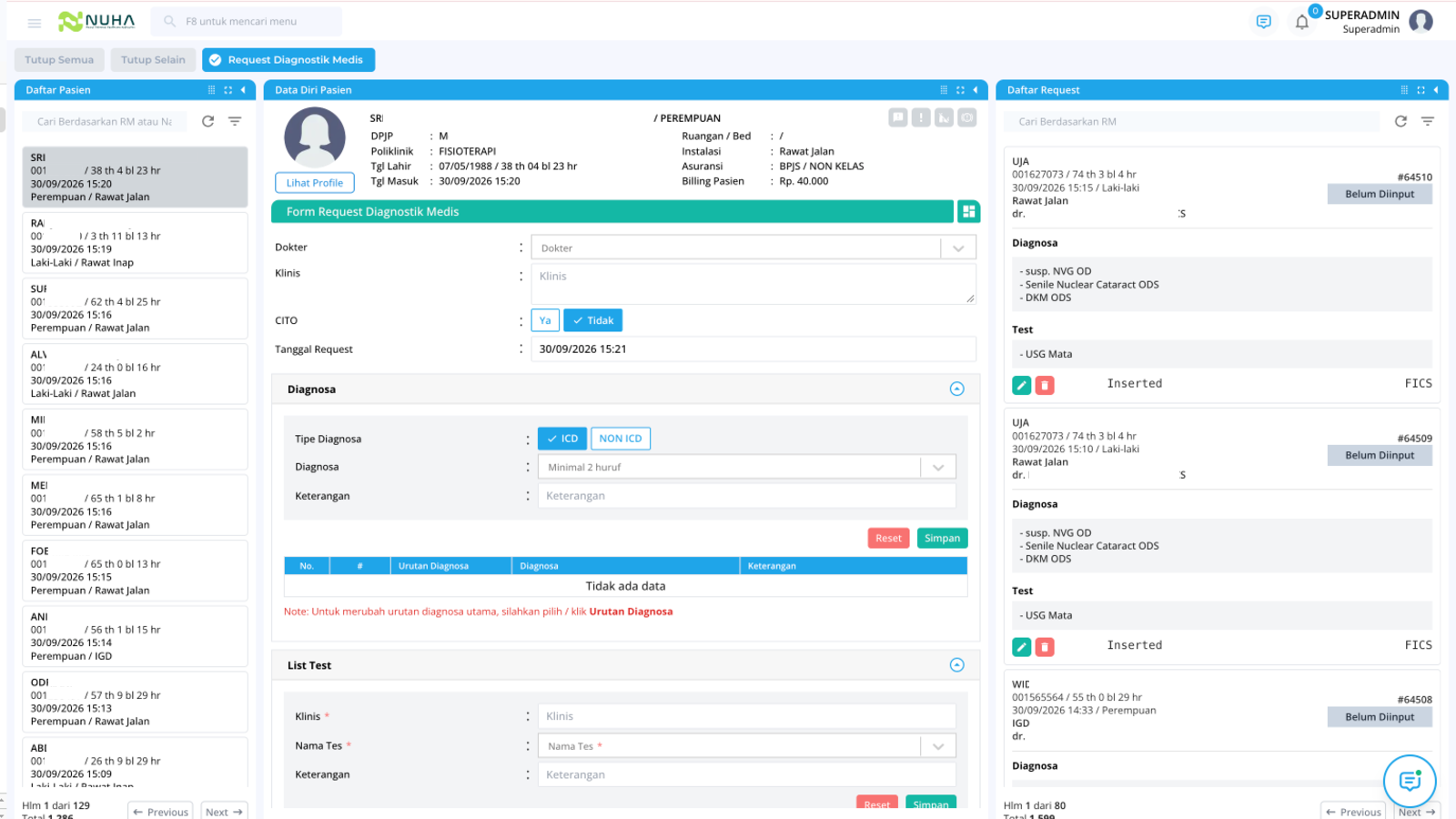Click the Tutup Semua tab button
1456x819 pixels.
click(x=59, y=60)
